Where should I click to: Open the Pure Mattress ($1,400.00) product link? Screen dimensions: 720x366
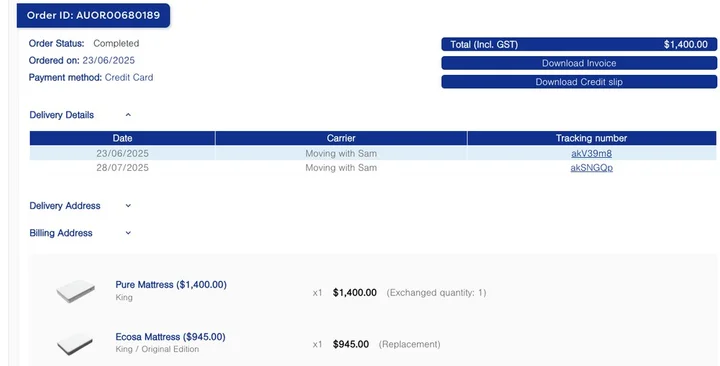coord(171,285)
